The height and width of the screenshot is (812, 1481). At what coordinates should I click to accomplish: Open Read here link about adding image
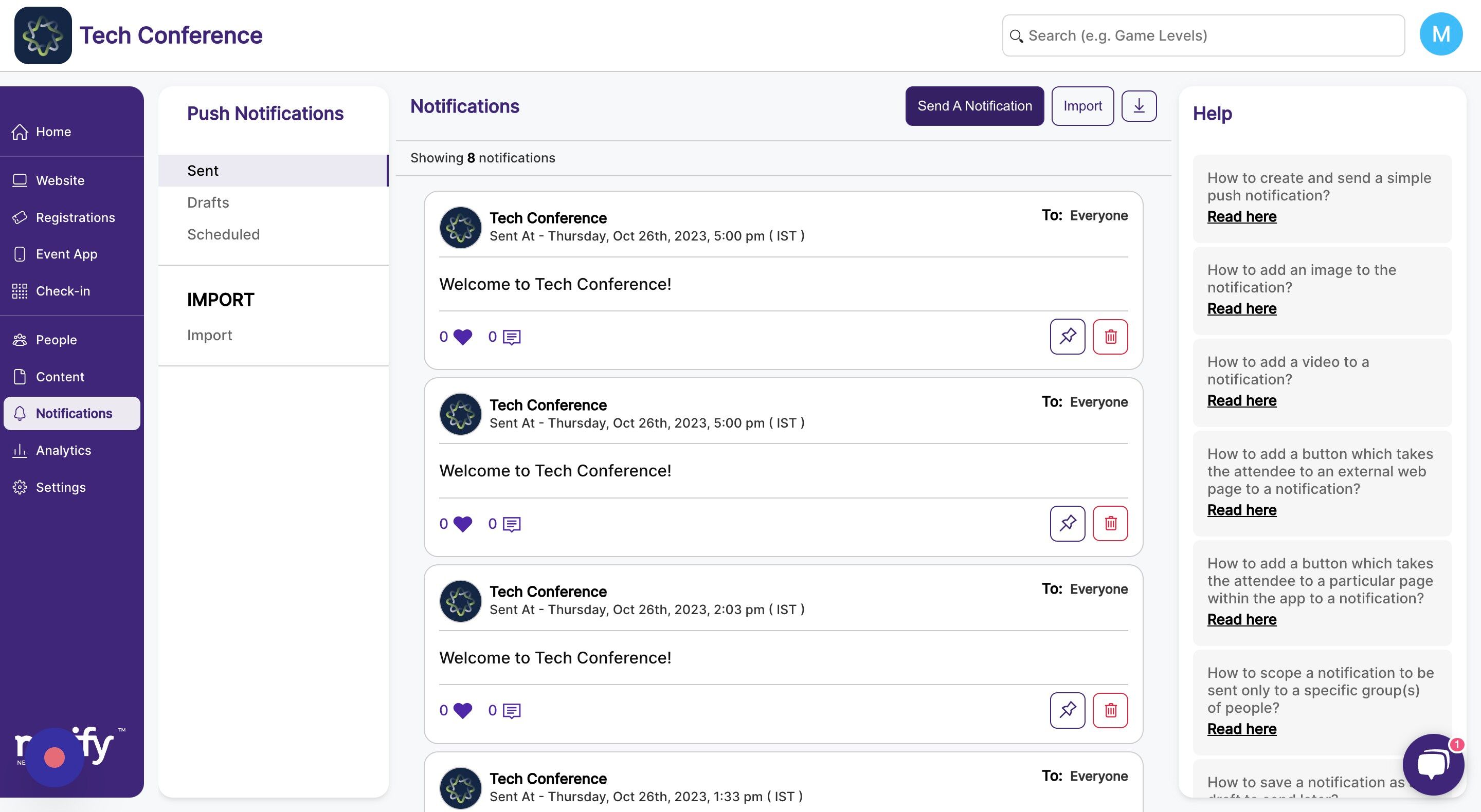click(x=1241, y=308)
